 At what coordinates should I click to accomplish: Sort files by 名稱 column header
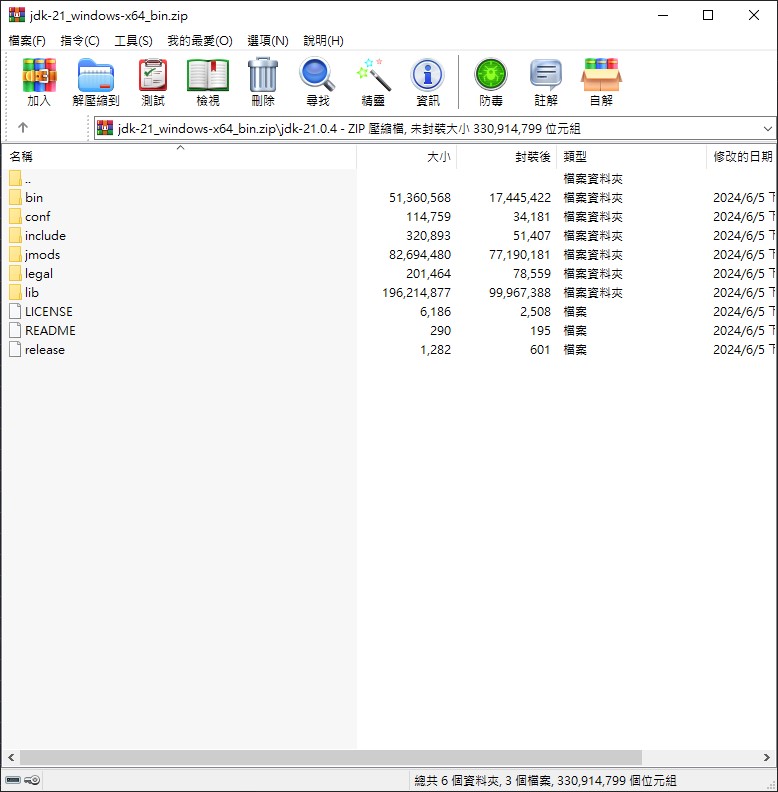(x=179, y=157)
